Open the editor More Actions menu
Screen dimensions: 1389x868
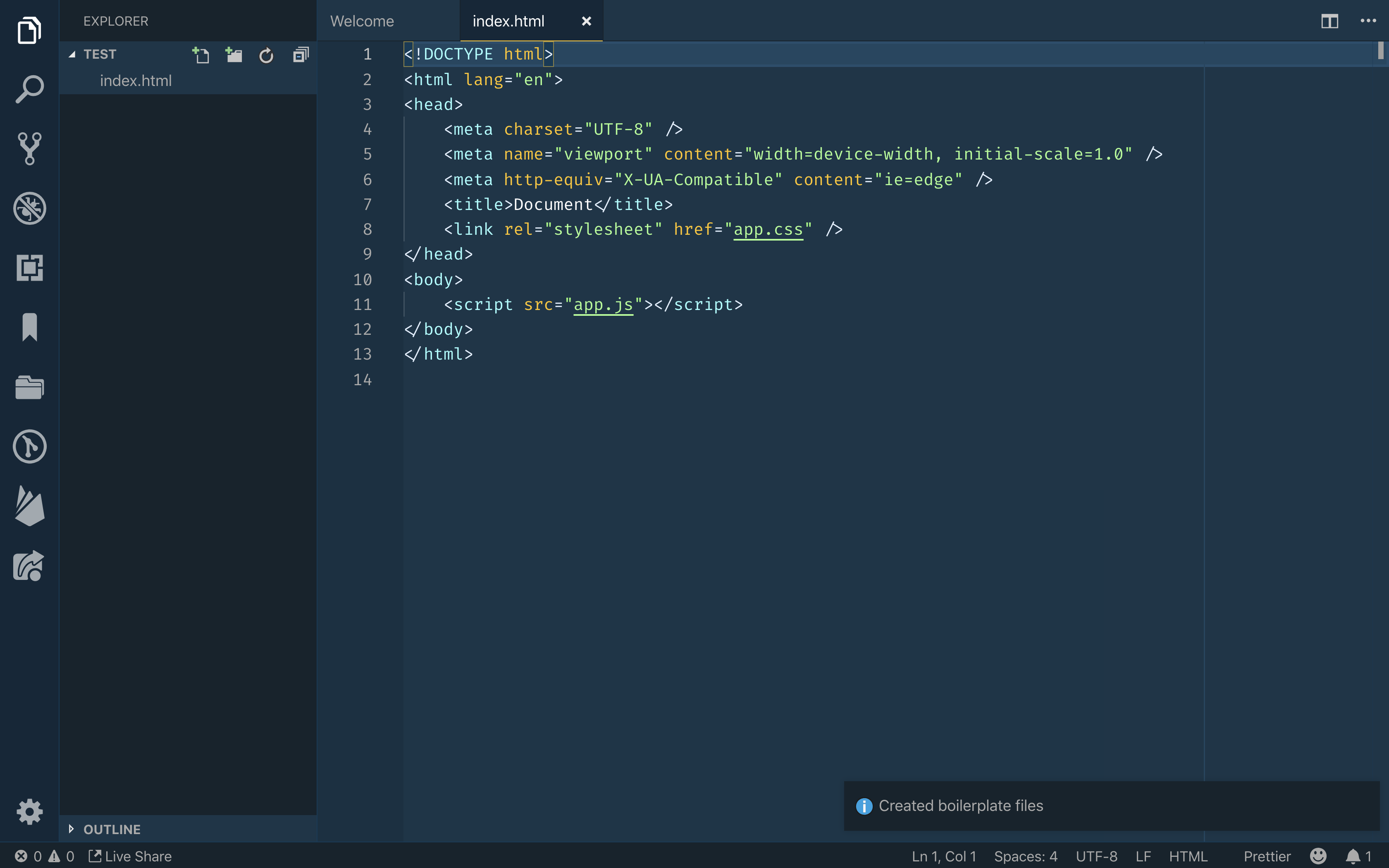coord(1368,21)
